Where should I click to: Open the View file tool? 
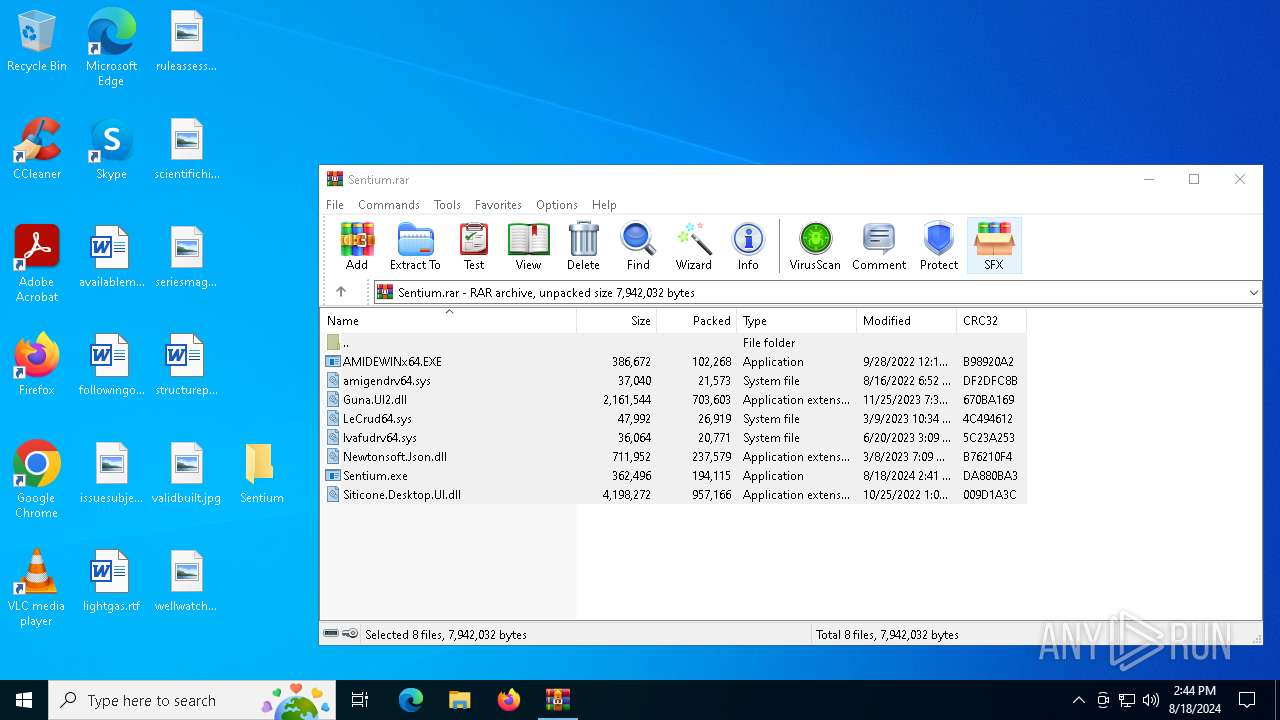528,246
